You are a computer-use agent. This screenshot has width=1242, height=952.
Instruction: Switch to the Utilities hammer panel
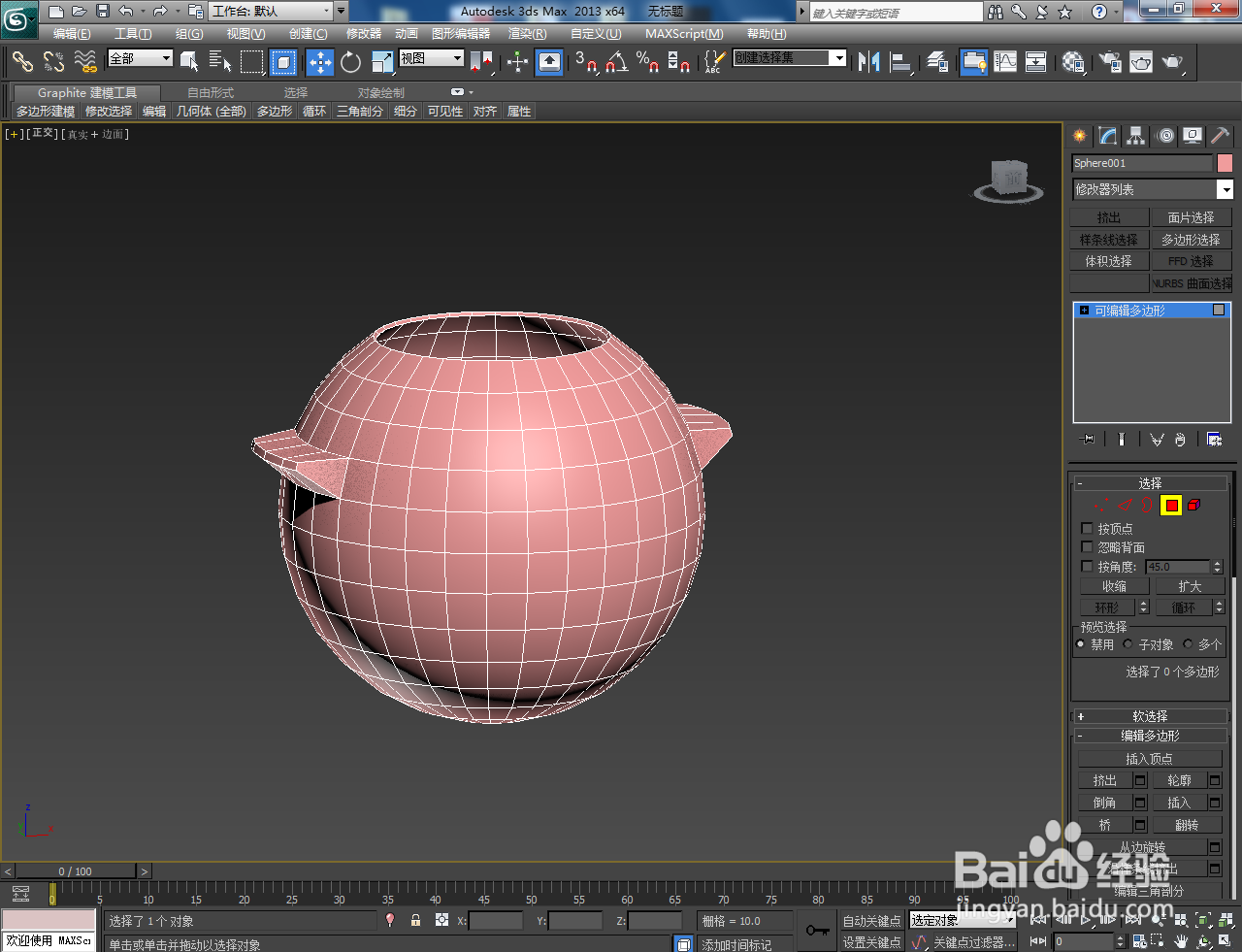pos(1221,136)
